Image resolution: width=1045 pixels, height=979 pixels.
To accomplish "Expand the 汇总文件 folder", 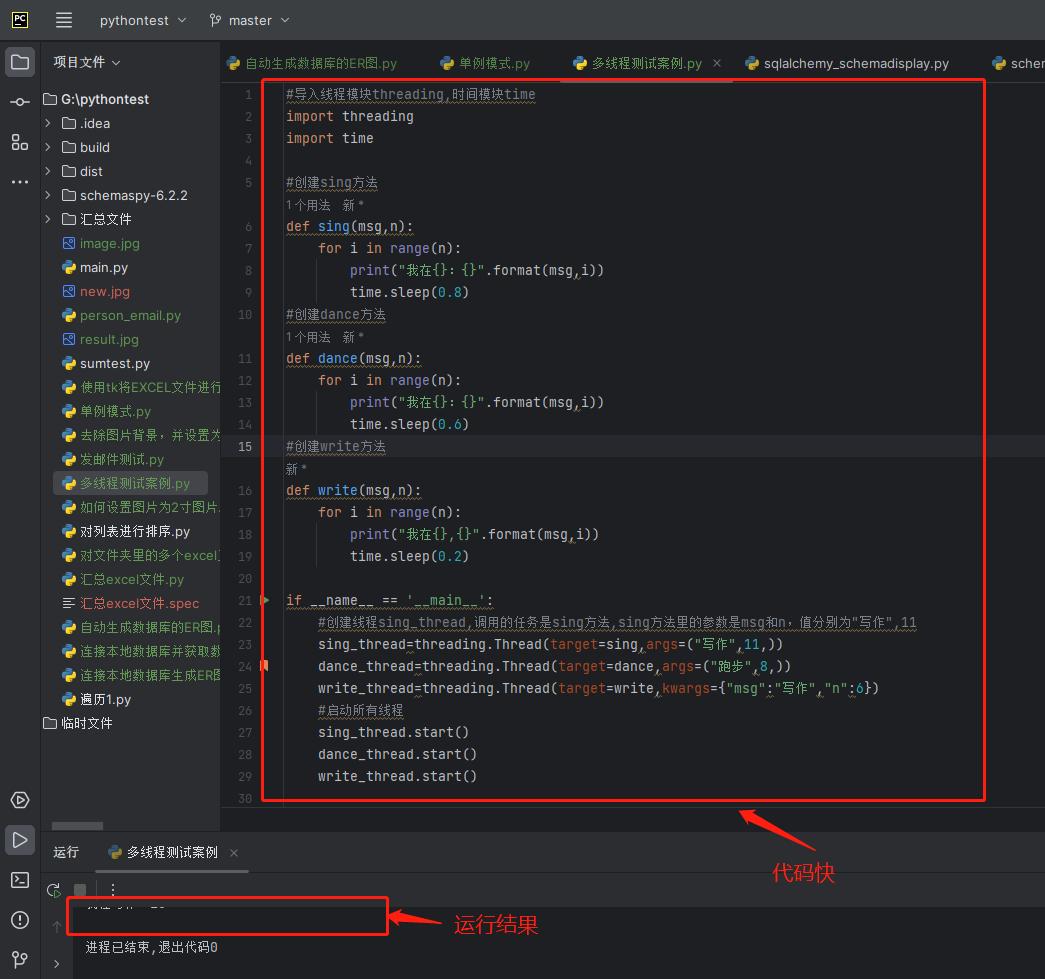I will (48, 219).
